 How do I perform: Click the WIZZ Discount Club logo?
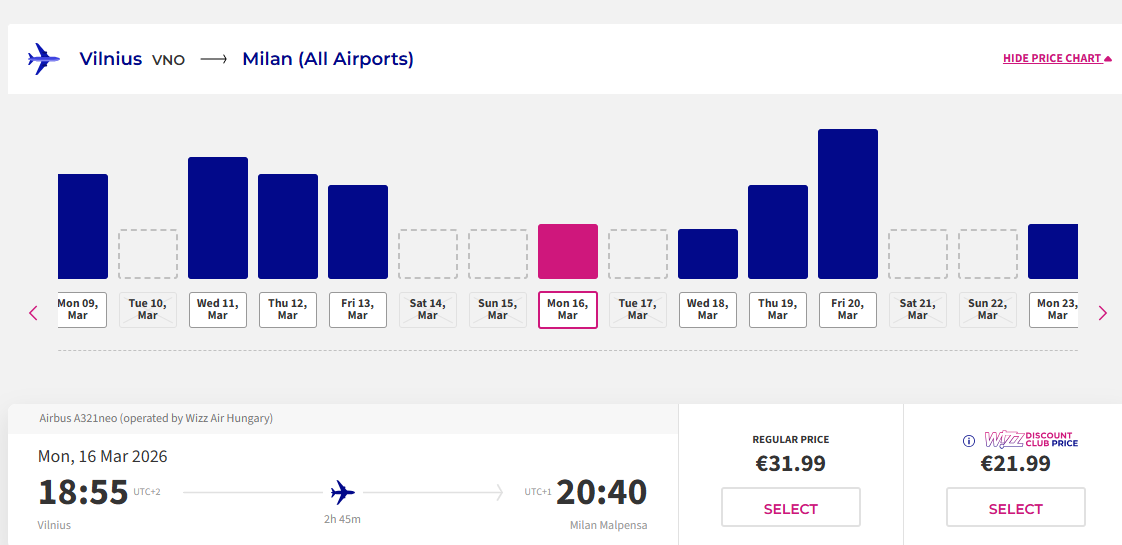(x=1030, y=440)
